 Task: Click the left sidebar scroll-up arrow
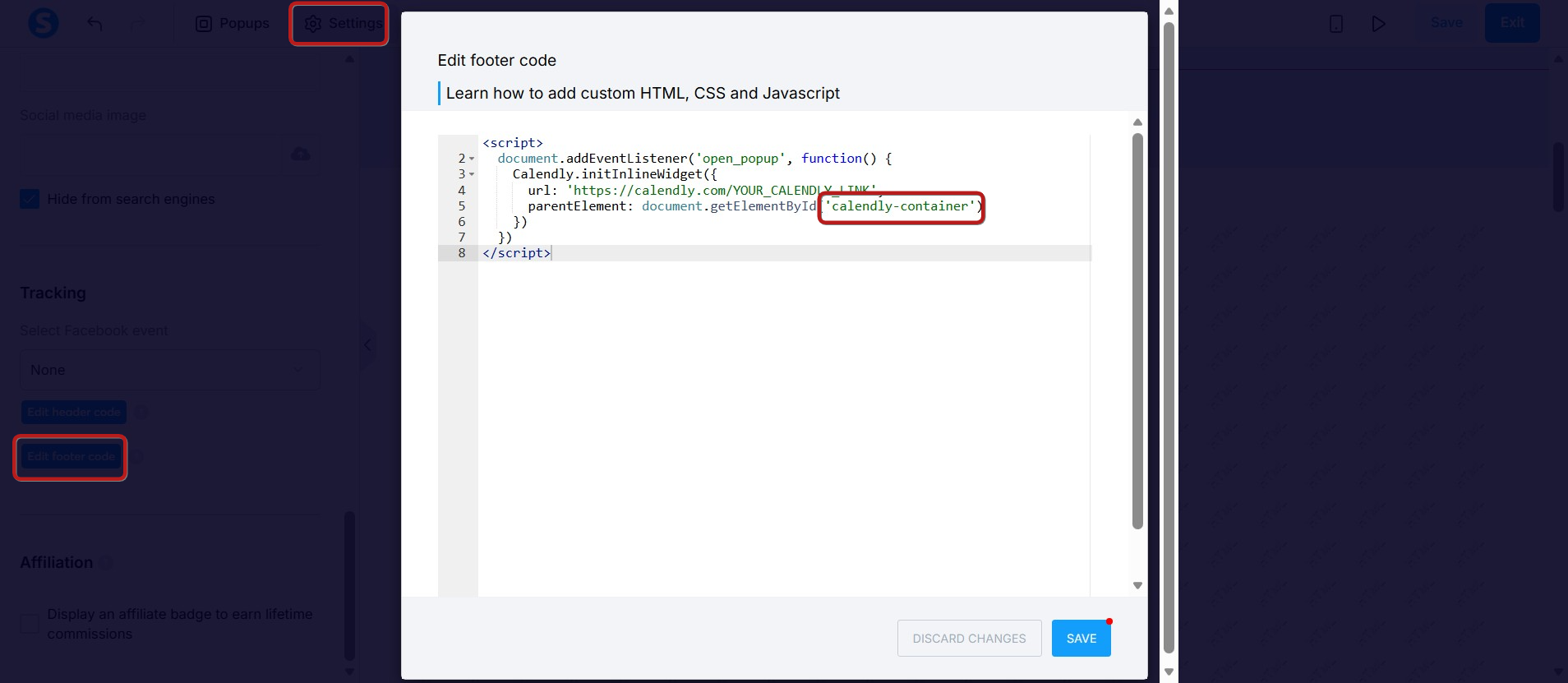click(349, 60)
